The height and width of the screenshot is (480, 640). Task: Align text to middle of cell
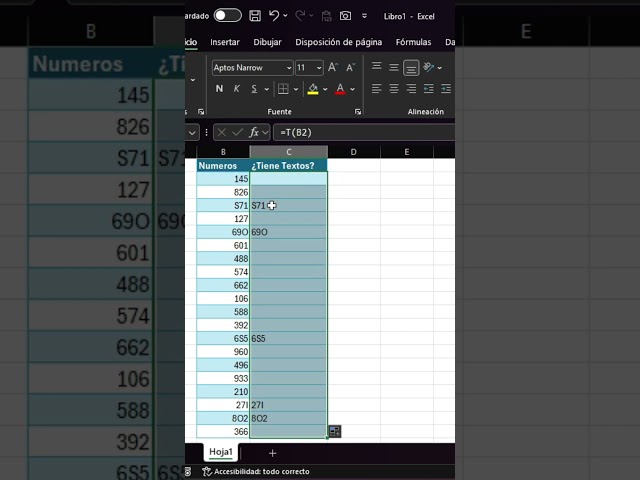[394, 67]
